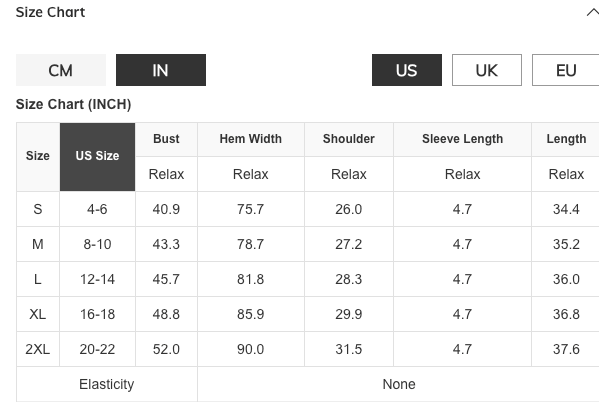Screen dimensions: 599x419
Task: Click the Hem Width column header
Action: click(251, 139)
